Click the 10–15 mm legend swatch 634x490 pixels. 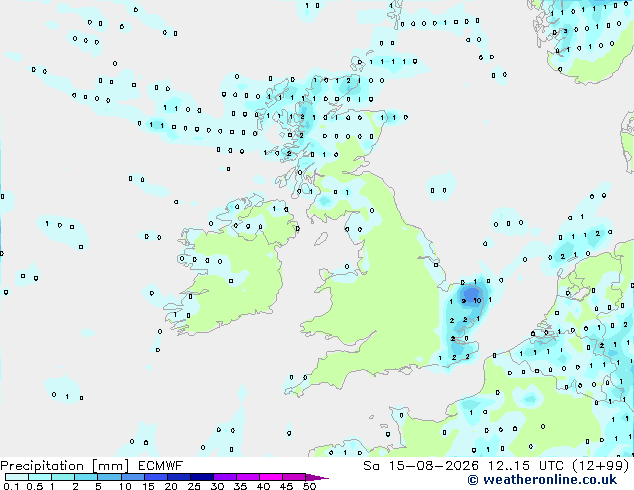132,477
